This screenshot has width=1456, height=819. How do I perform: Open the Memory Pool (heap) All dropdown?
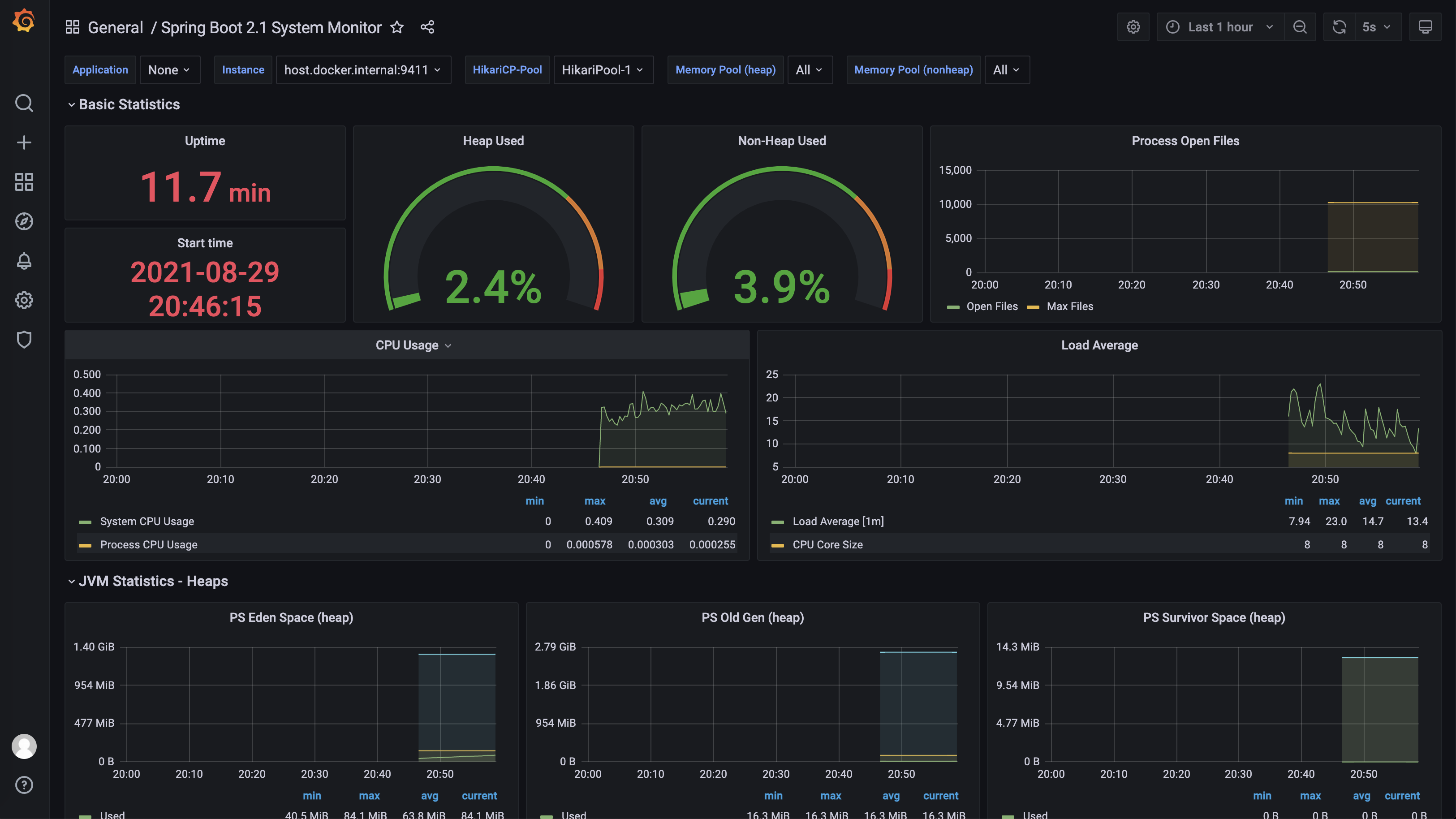(x=810, y=70)
